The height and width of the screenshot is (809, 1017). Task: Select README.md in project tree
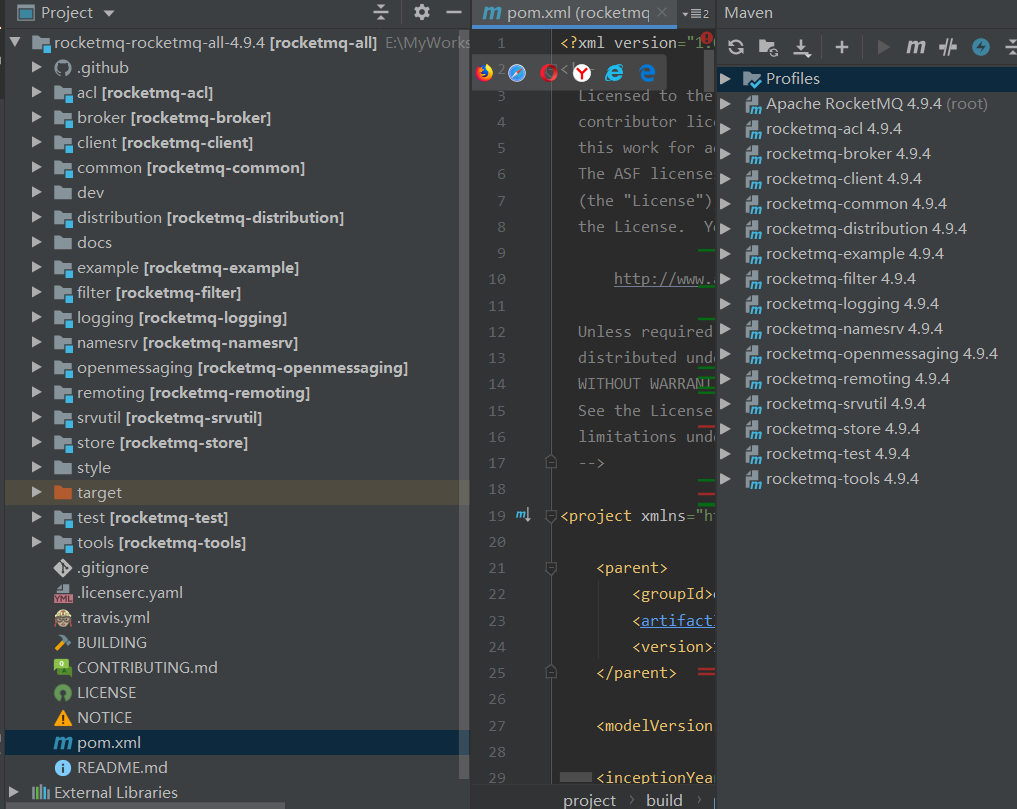coord(121,768)
